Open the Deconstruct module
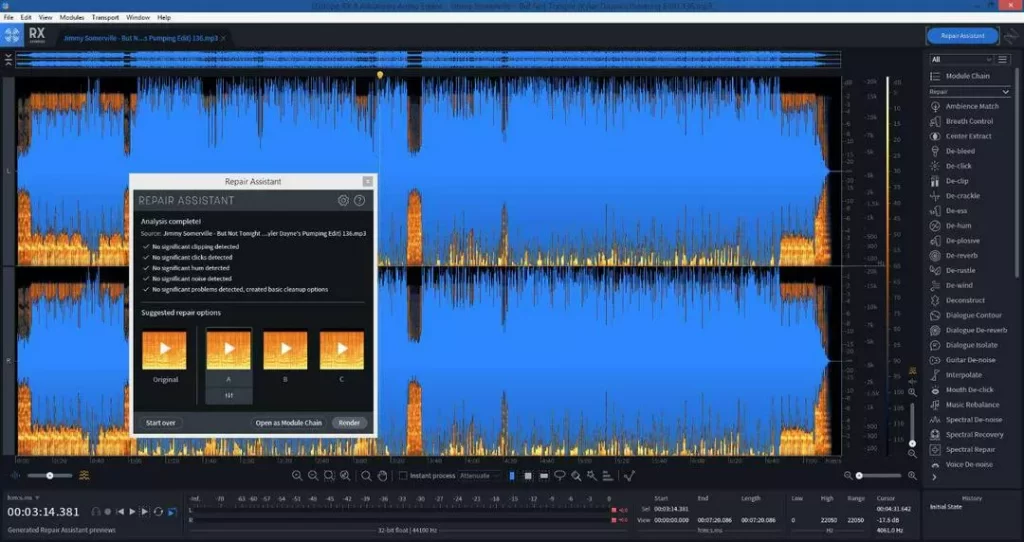This screenshot has width=1024, height=542. click(x=957, y=300)
